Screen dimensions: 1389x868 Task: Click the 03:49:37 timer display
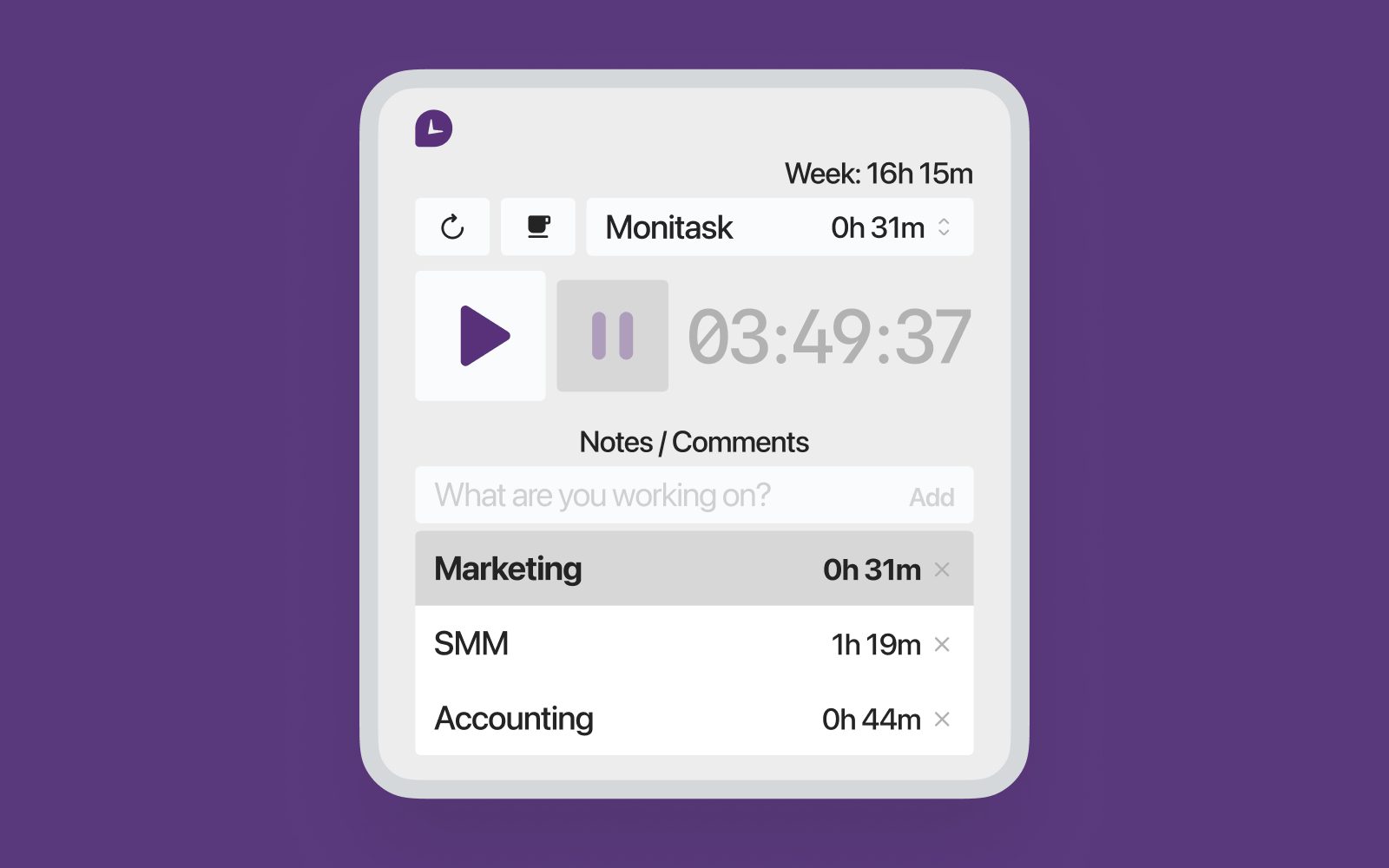click(826, 336)
